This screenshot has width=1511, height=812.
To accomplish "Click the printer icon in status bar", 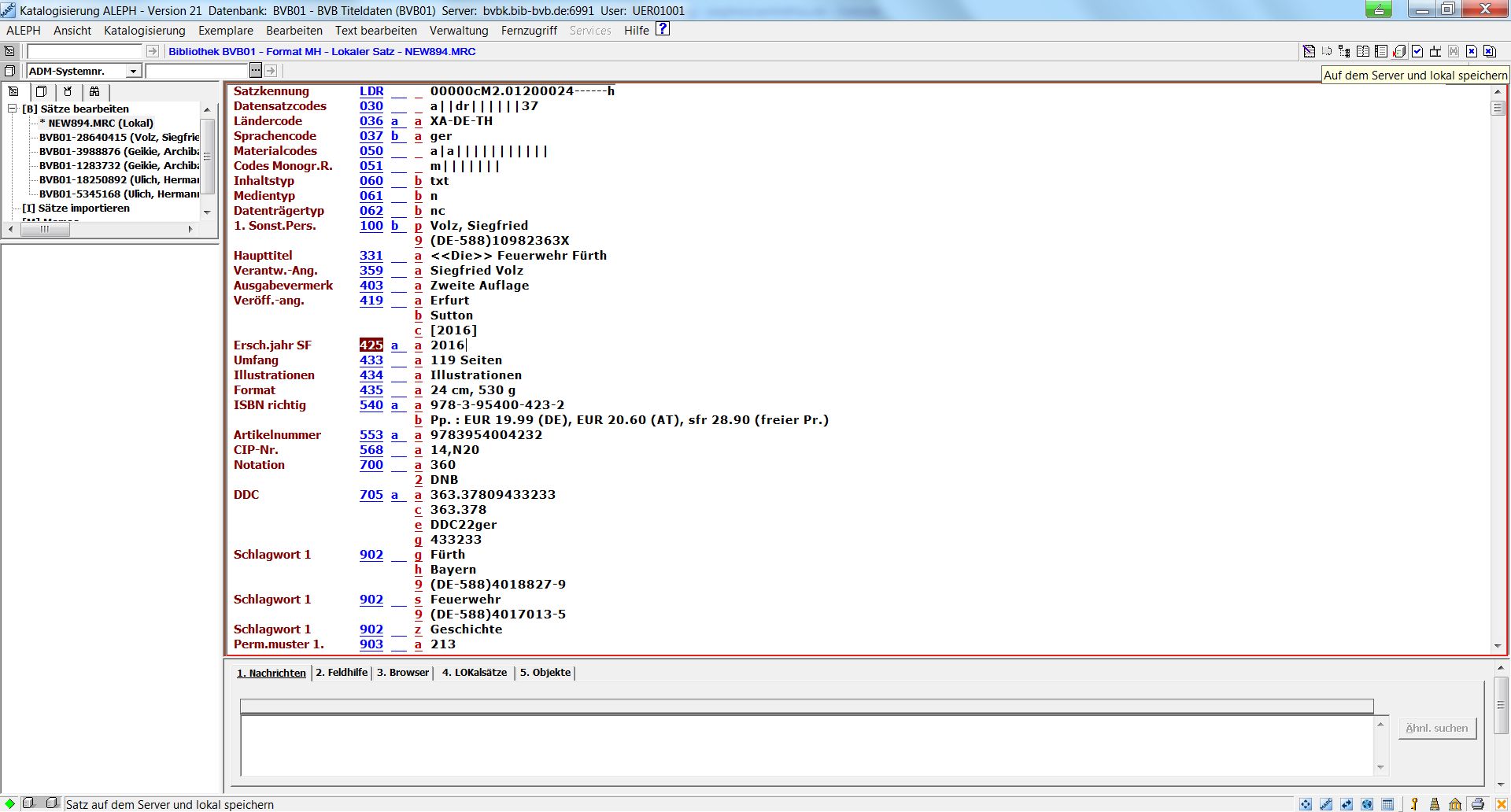I will (x=1478, y=804).
